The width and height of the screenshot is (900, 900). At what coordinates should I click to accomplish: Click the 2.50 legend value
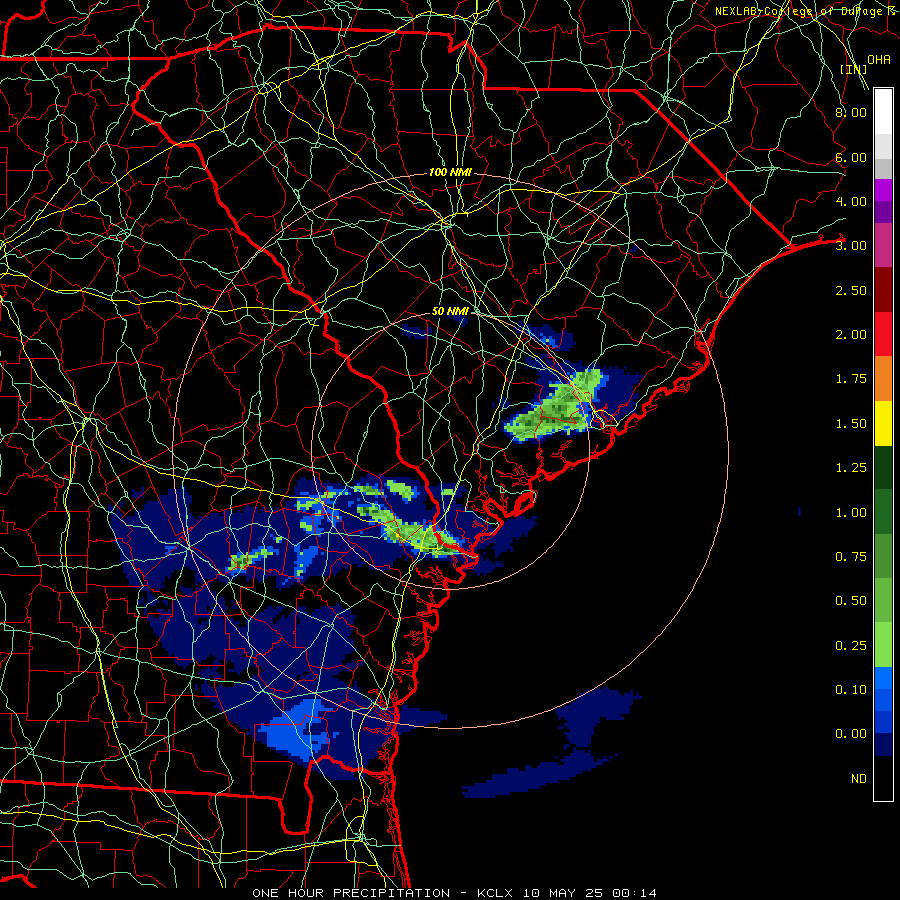point(851,290)
